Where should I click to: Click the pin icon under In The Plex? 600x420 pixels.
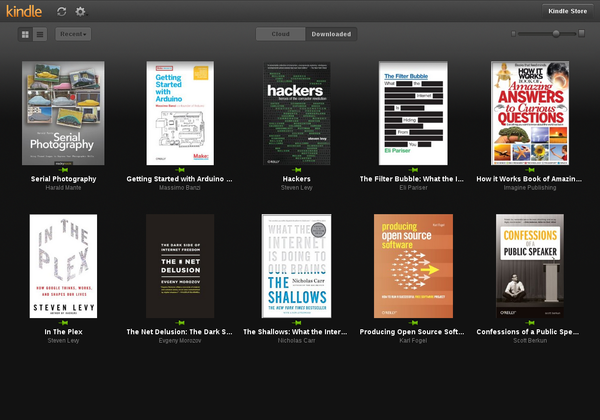coord(63,323)
